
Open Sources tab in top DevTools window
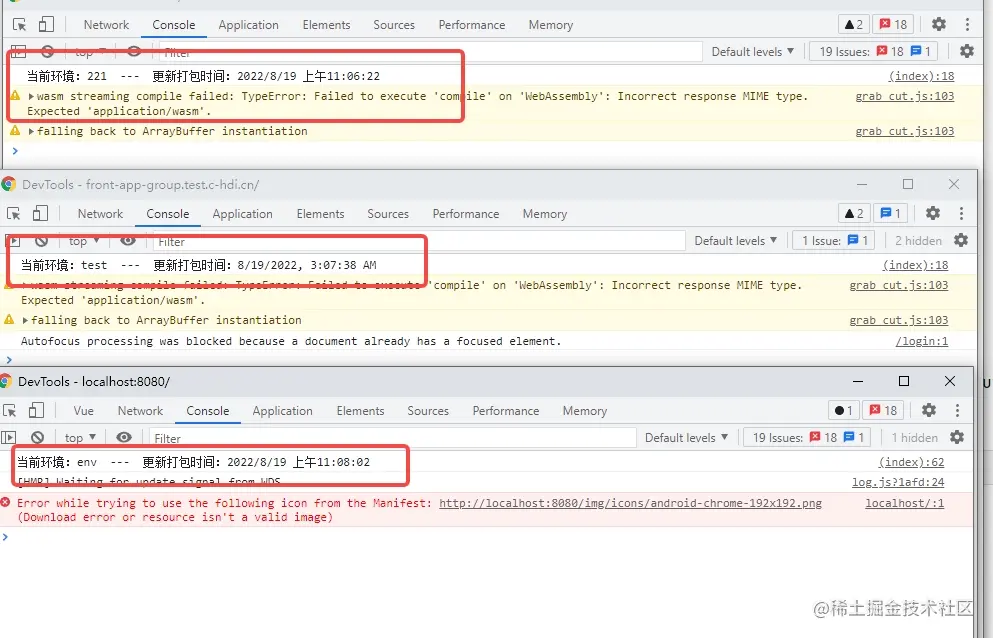tap(394, 25)
